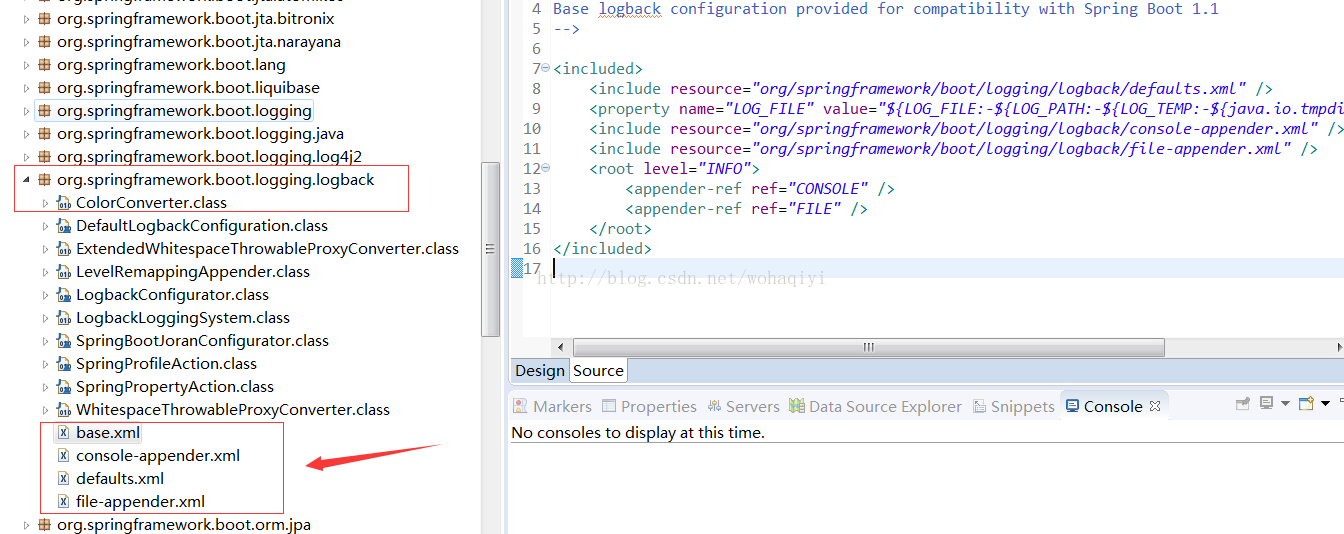
Task: Select console-appender.xml in the tree
Action: tap(158, 456)
